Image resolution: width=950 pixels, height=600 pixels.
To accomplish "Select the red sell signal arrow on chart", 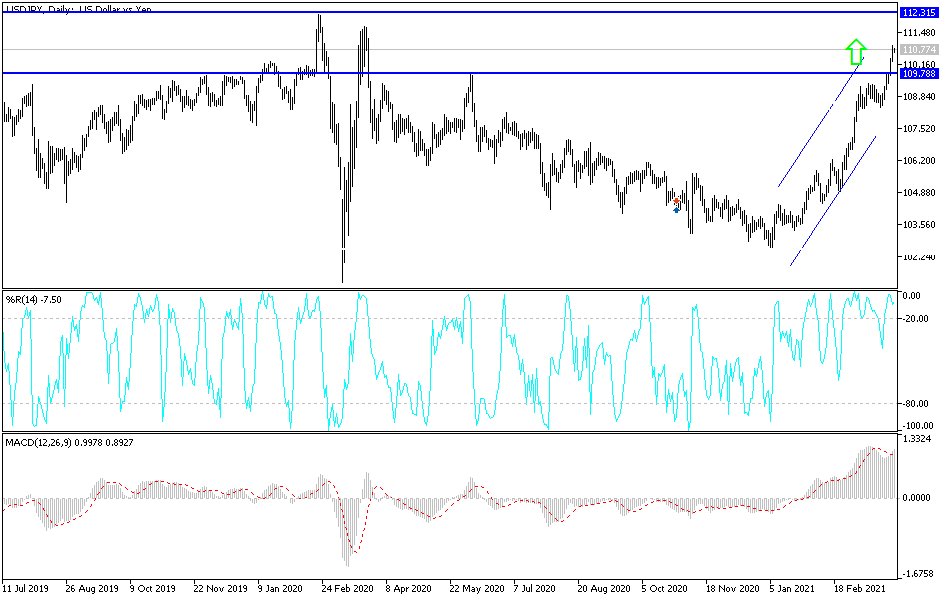I will [675, 199].
